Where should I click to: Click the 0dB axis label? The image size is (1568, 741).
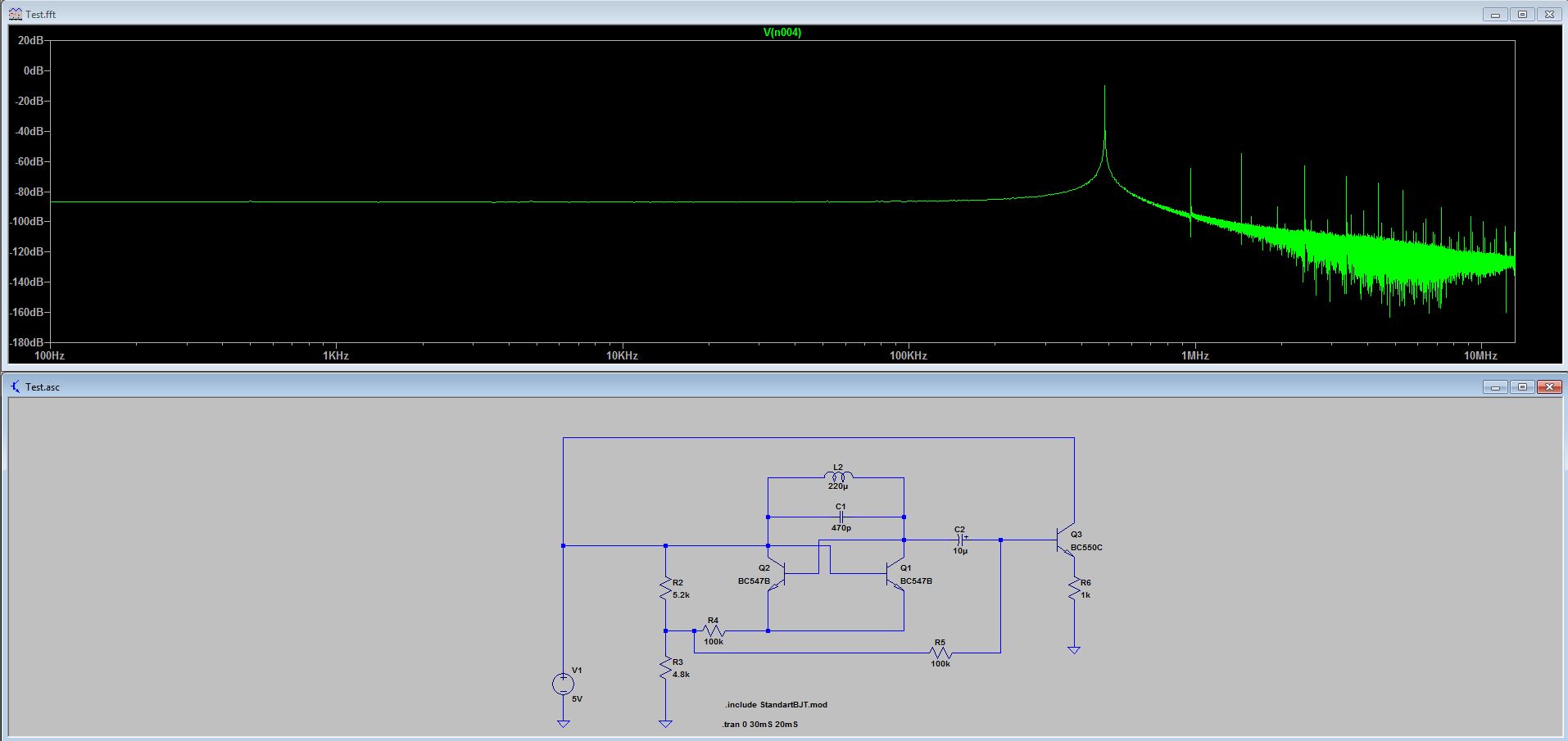pyautogui.click(x=34, y=70)
